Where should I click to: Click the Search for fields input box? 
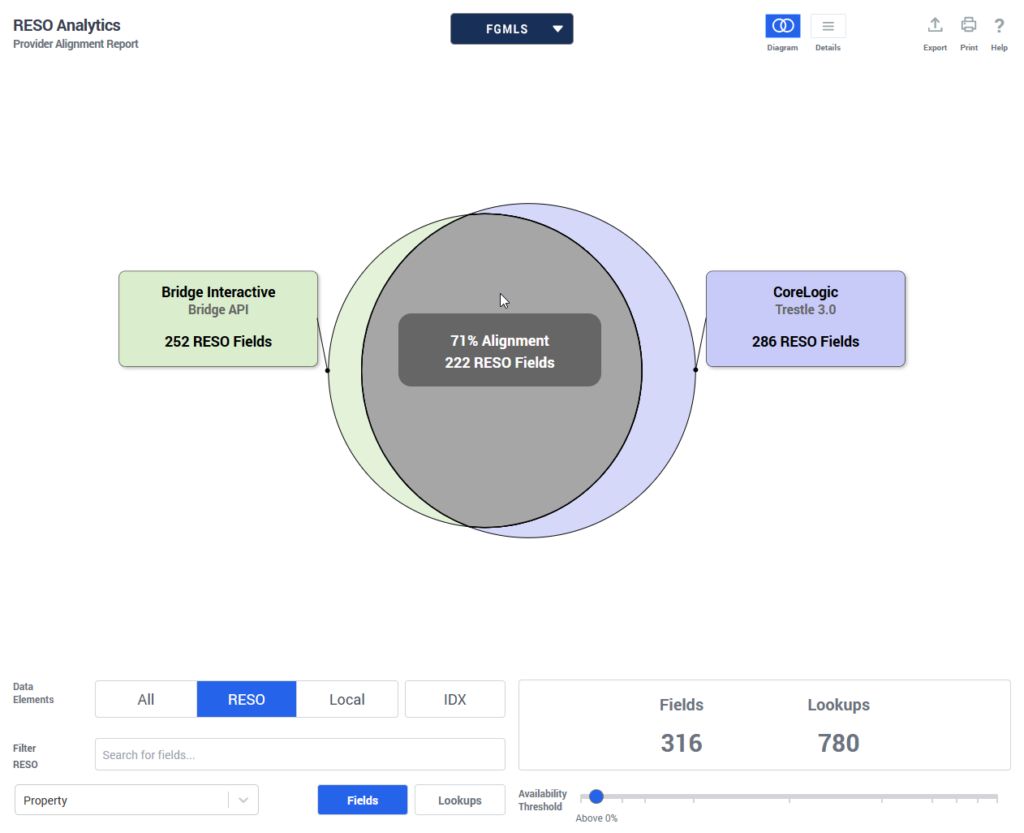(300, 754)
